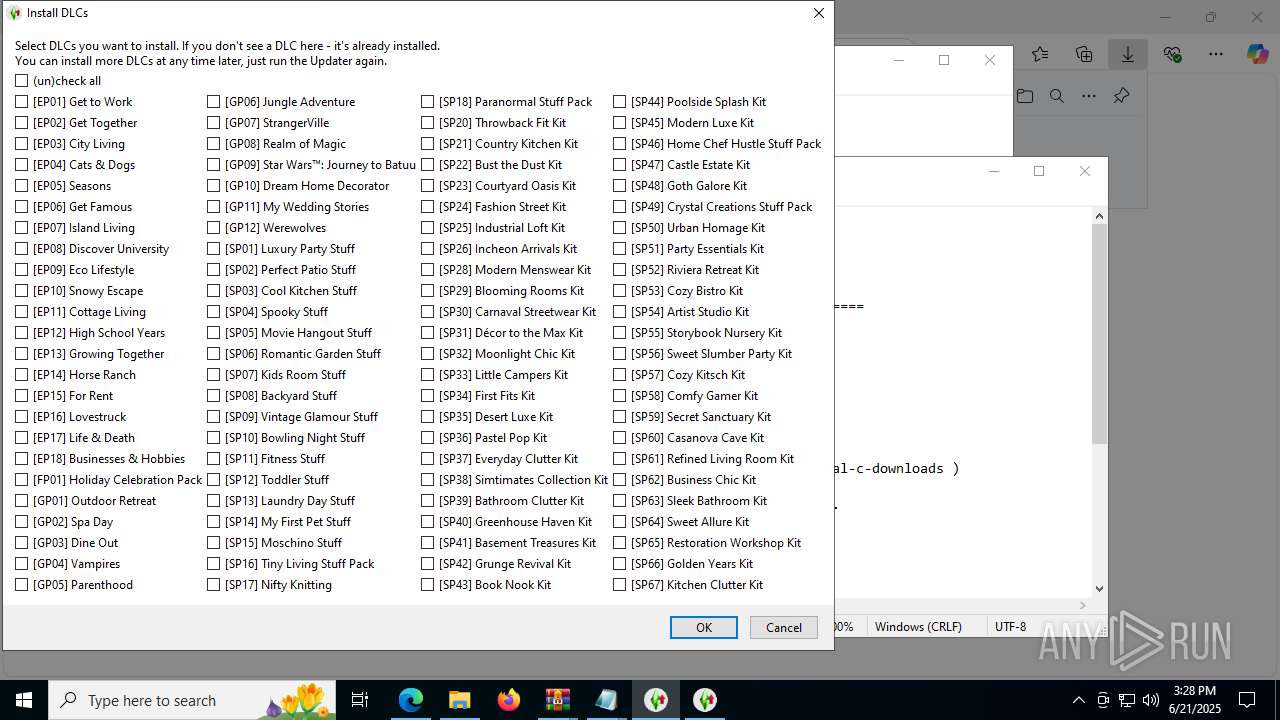
Task: Open the Windows Start menu
Action: [x=24, y=700]
